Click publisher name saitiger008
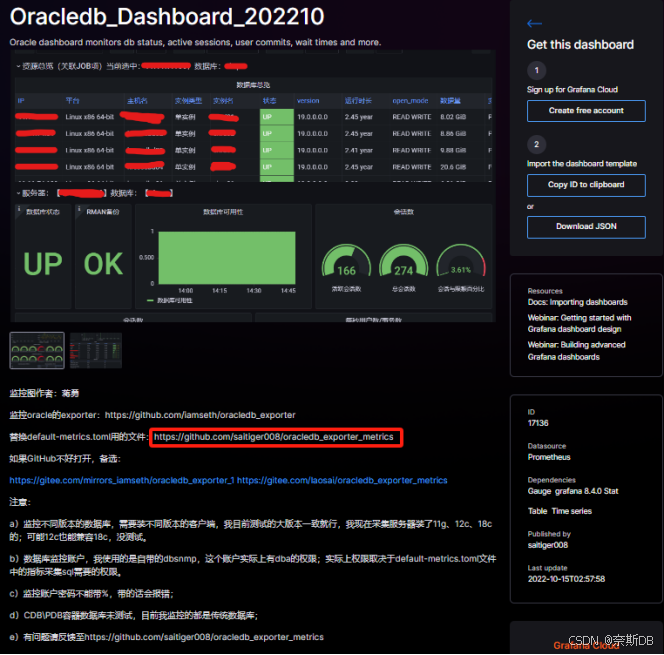 (x=548, y=545)
